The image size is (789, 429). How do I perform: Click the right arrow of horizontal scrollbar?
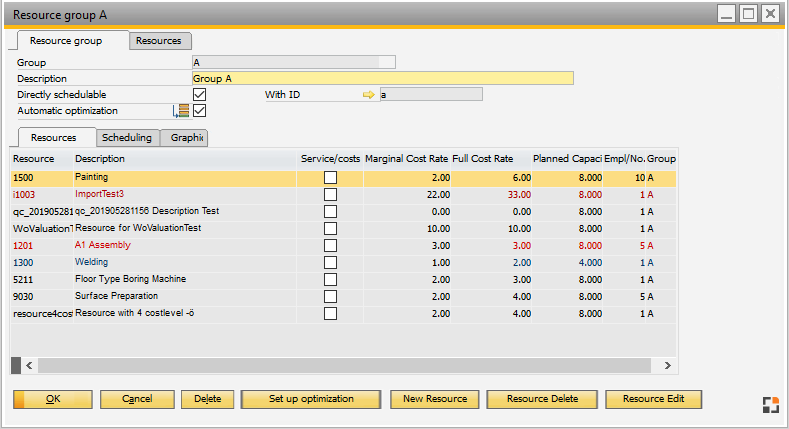point(669,366)
